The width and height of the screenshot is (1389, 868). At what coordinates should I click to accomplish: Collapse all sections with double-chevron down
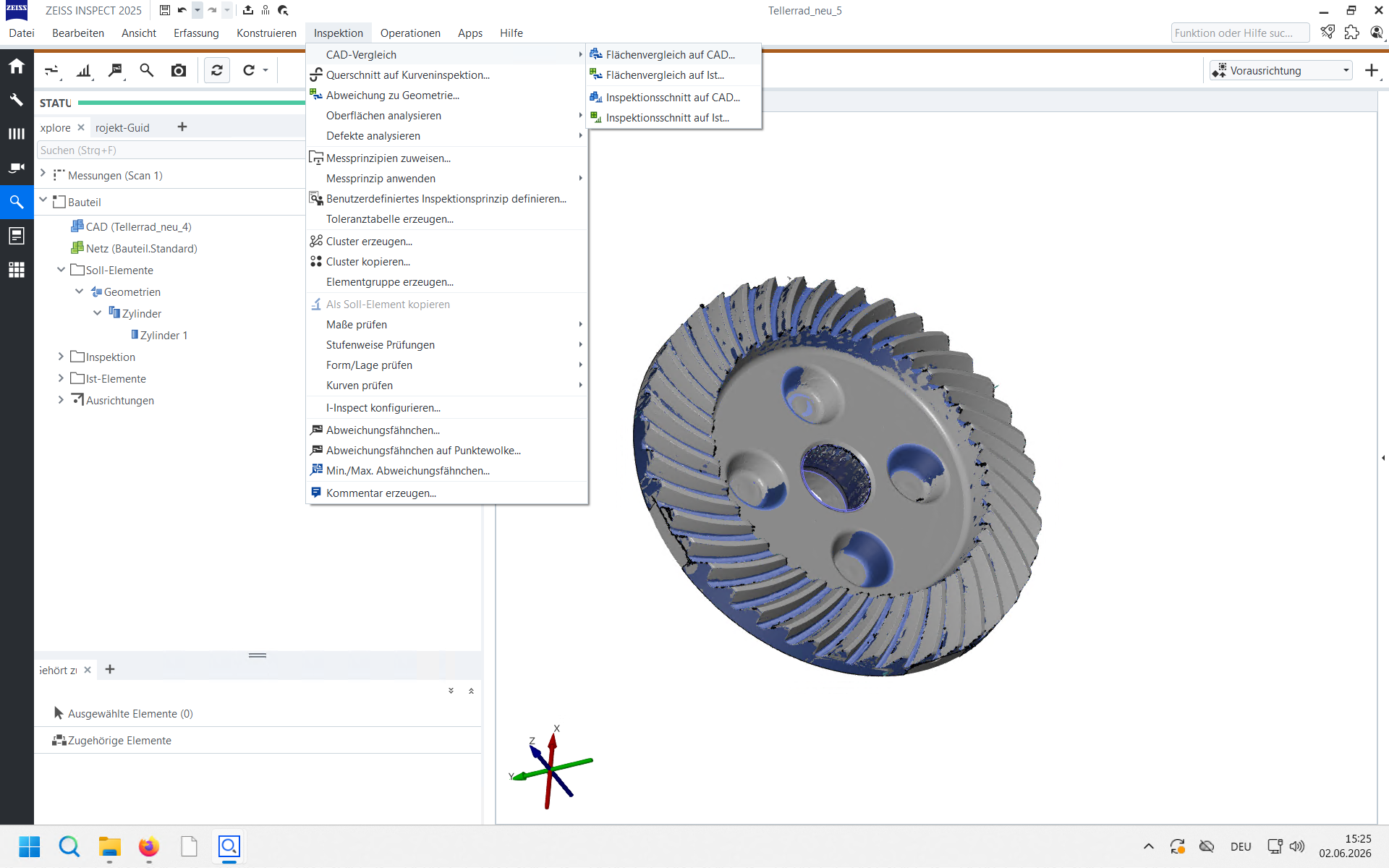[x=451, y=691]
